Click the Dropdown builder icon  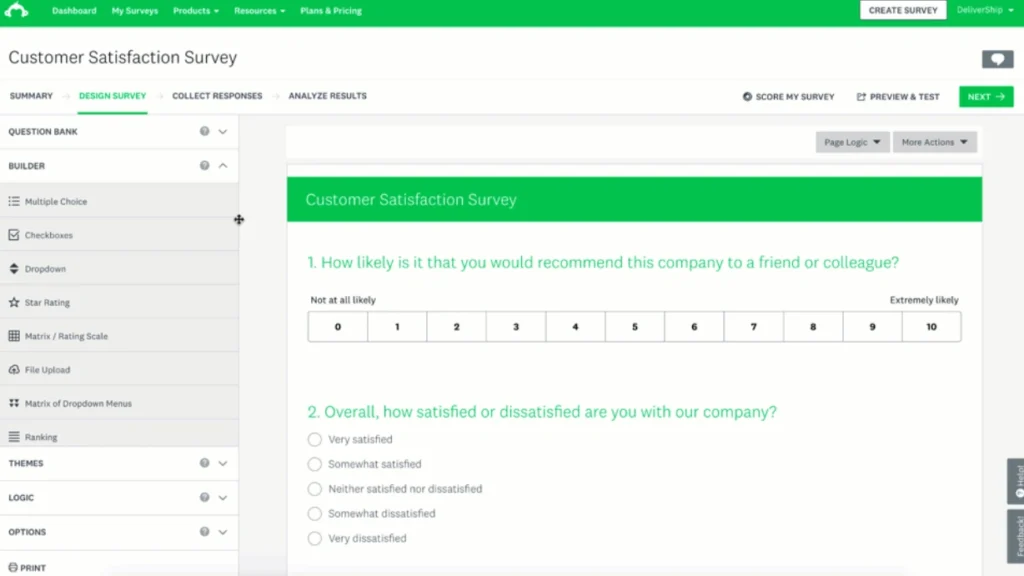14,268
